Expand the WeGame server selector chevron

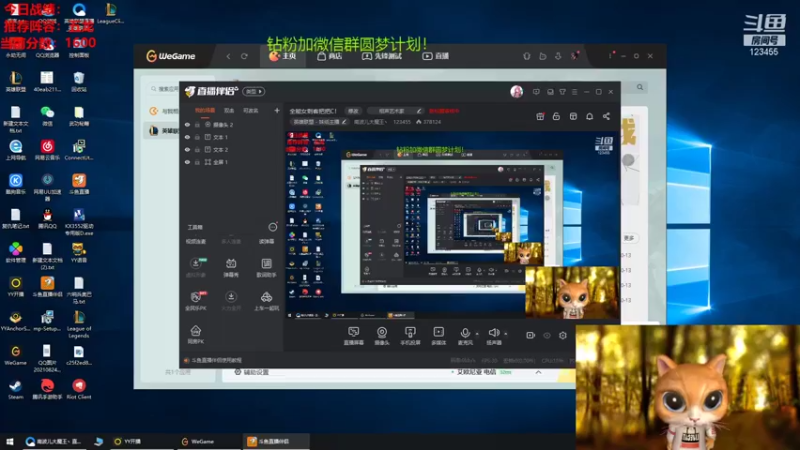coord(538,372)
